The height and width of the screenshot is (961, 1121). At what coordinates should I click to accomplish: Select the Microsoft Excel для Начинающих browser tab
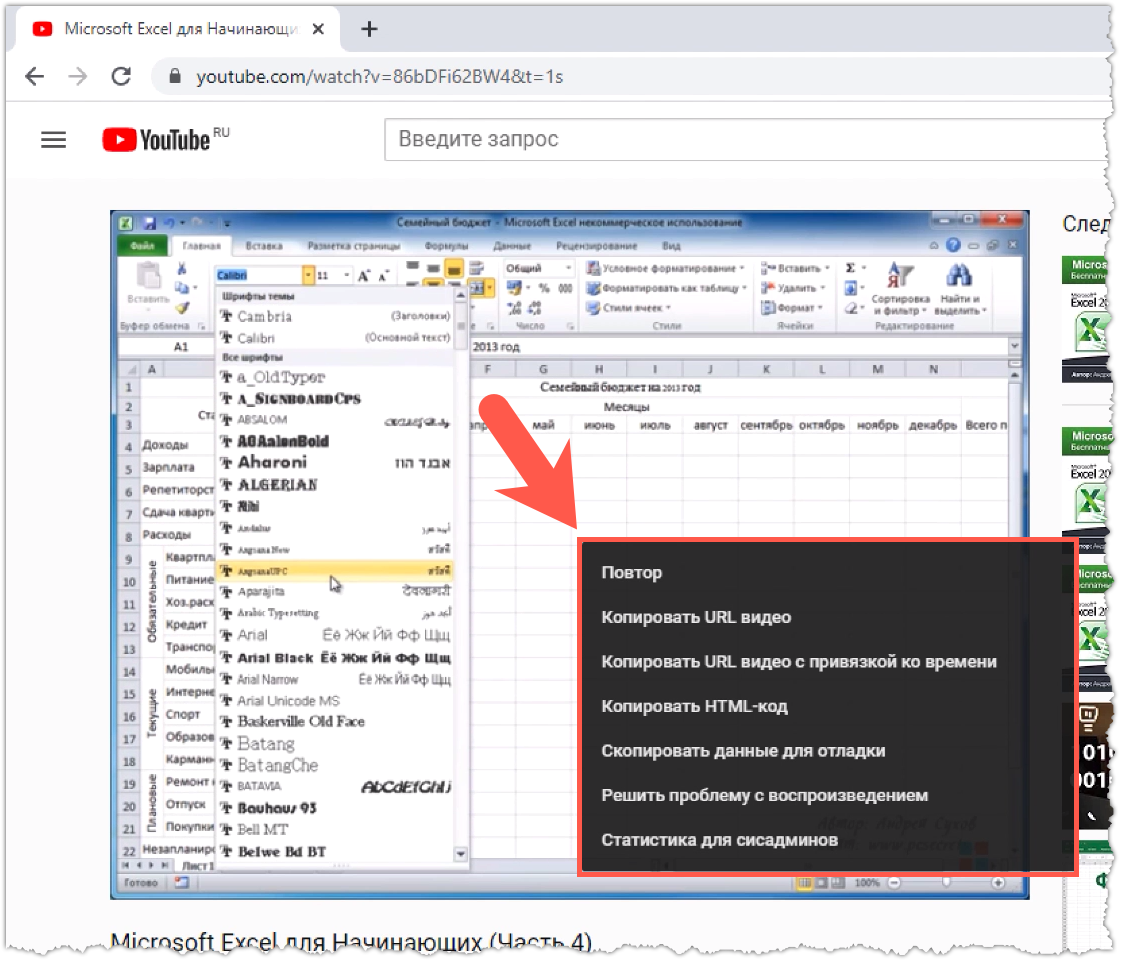coord(179,29)
